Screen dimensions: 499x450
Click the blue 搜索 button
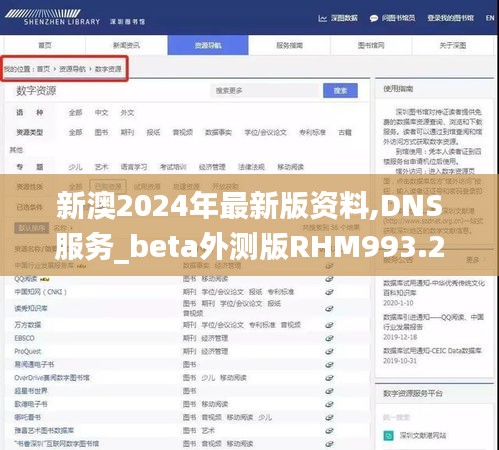[340, 90]
